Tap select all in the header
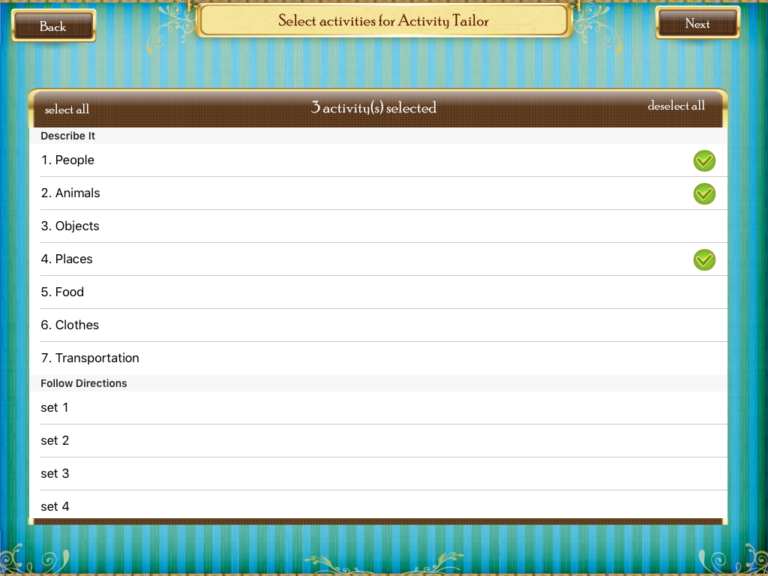 67,109
